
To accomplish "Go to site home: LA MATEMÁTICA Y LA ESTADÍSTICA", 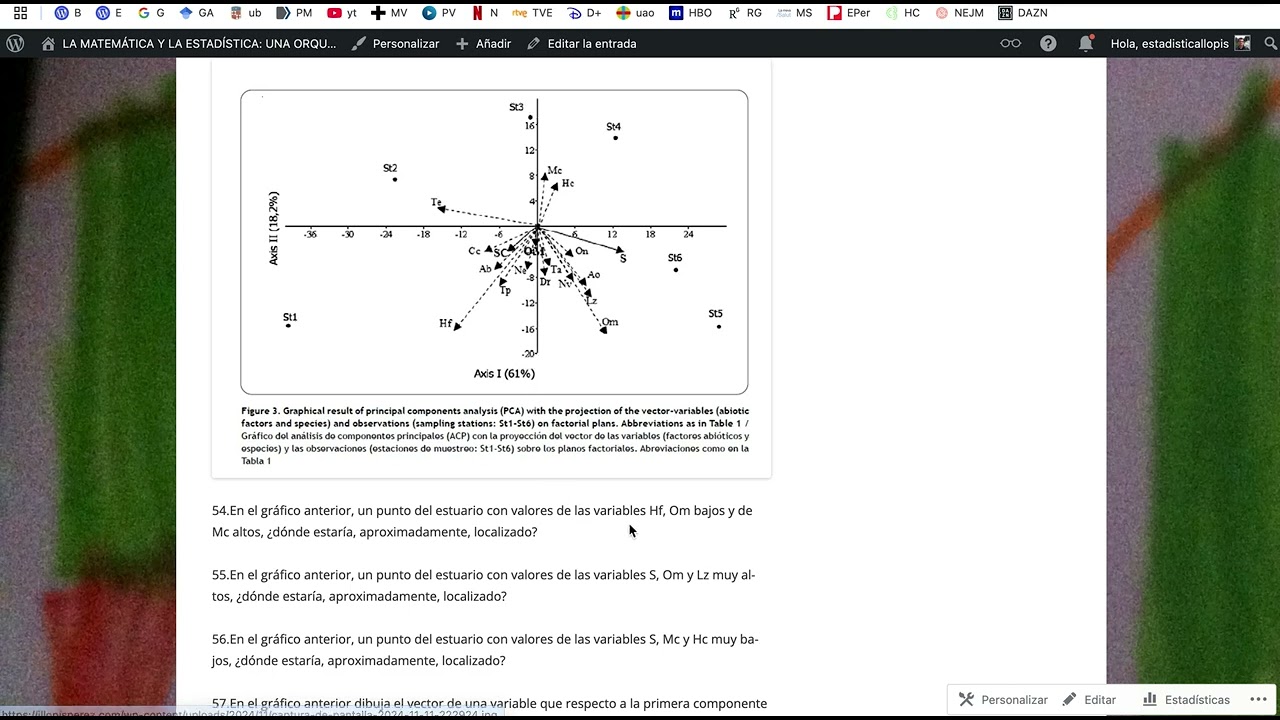I will [189, 43].
